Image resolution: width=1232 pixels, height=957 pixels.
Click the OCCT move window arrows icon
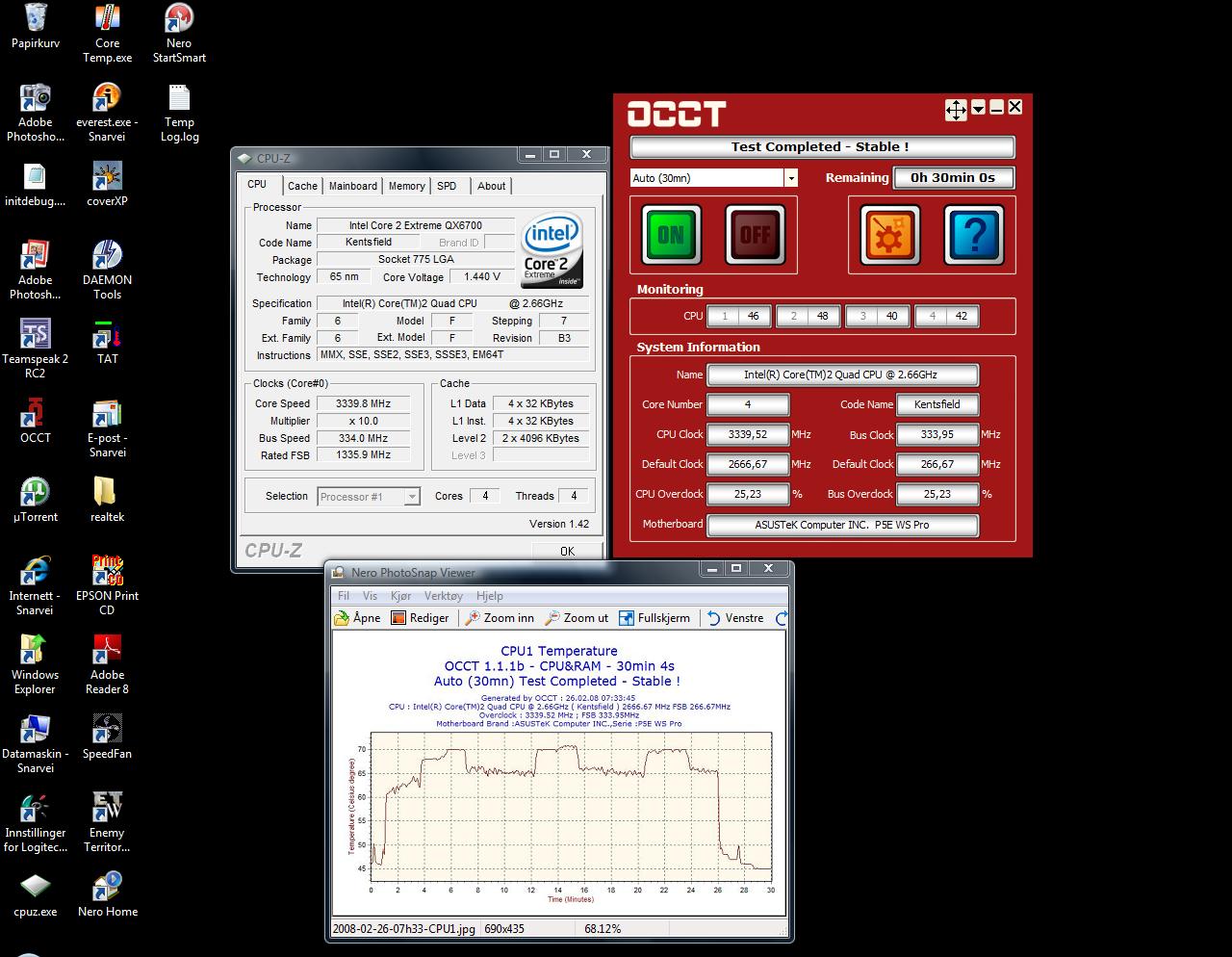tap(956, 109)
